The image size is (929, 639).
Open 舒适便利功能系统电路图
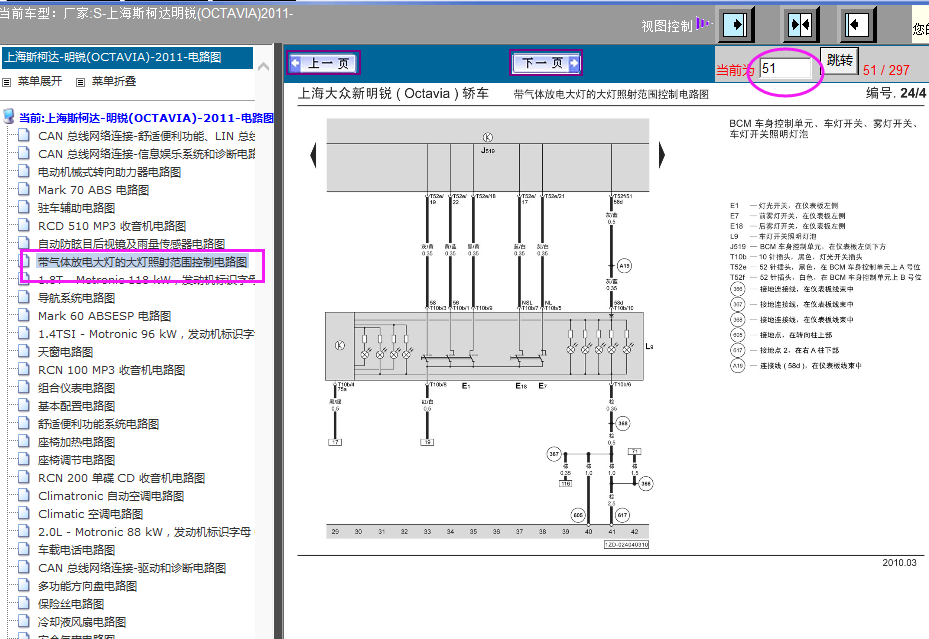click(98, 424)
